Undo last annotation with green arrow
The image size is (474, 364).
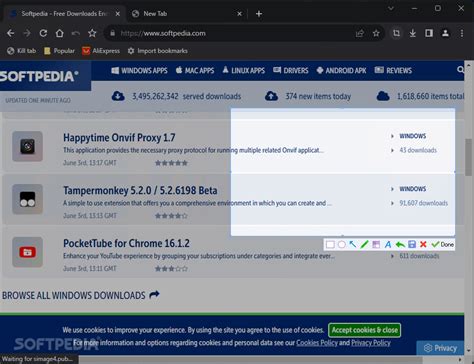coord(400,245)
